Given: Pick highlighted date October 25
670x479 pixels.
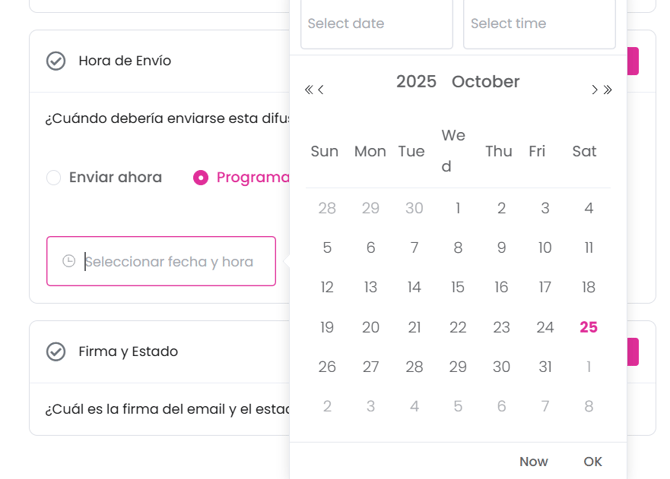Looking at the screenshot, I should pyautogui.click(x=588, y=327).
